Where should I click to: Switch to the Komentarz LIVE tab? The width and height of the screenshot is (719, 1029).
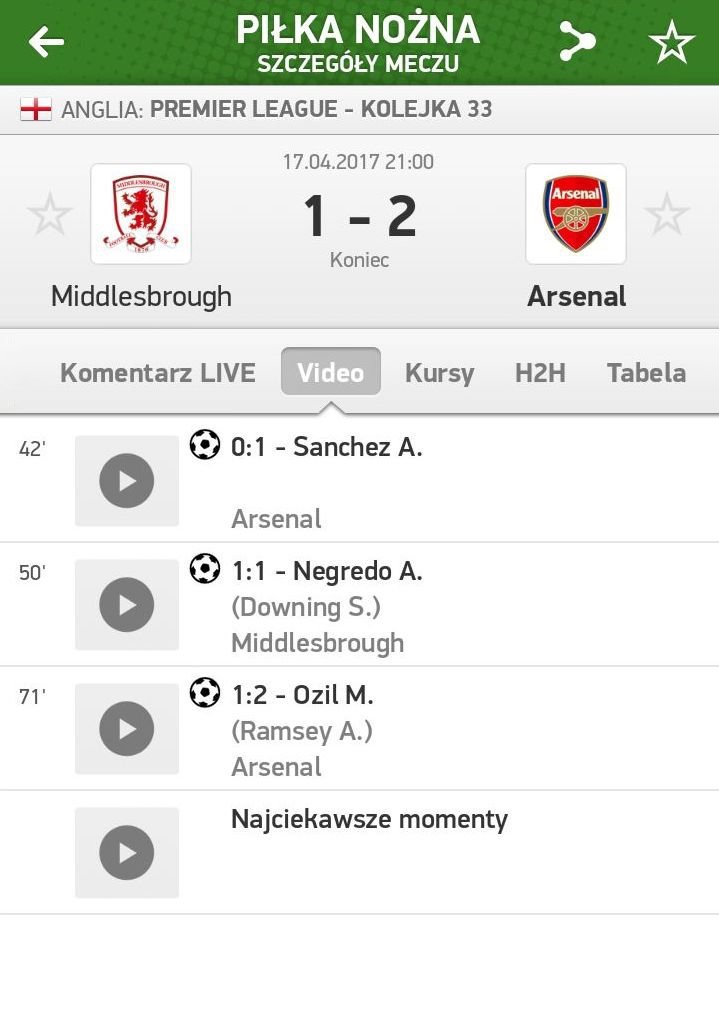(158, 373)
